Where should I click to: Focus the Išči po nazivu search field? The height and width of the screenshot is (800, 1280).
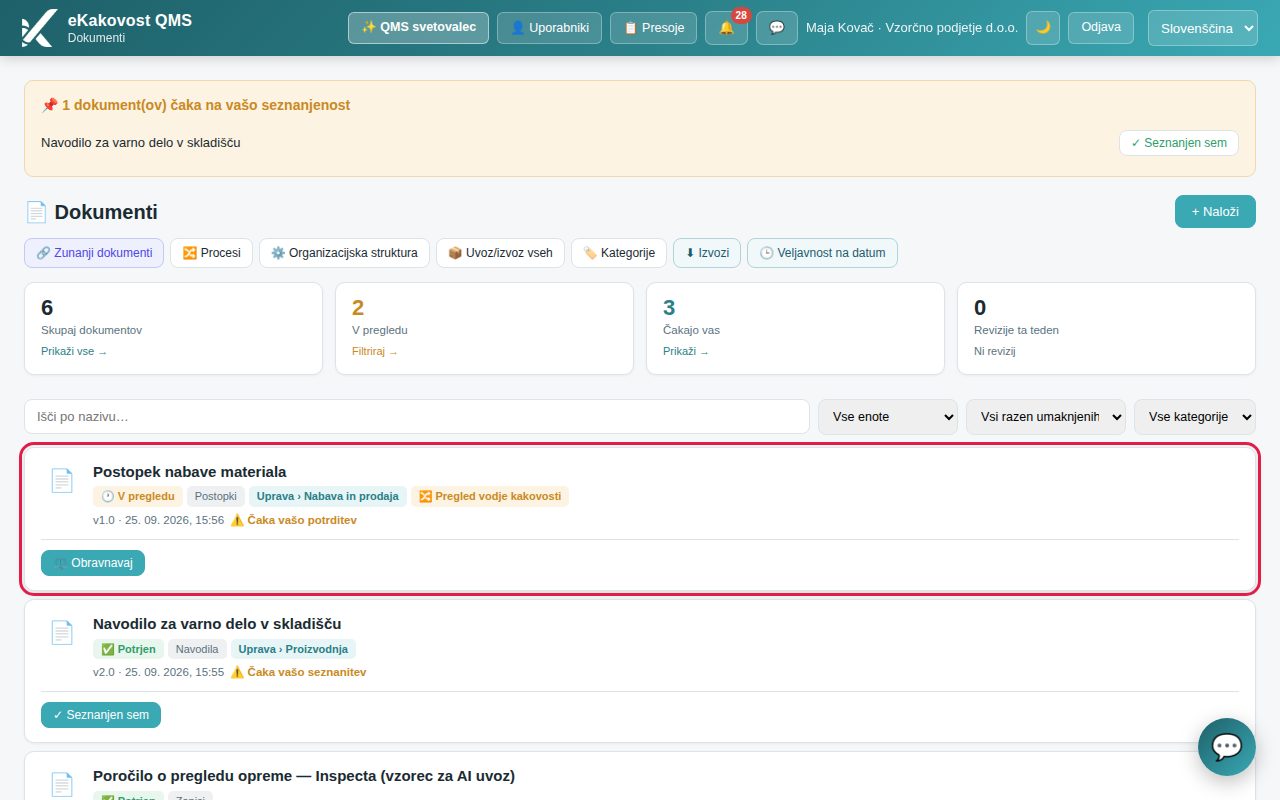point(417,417)
